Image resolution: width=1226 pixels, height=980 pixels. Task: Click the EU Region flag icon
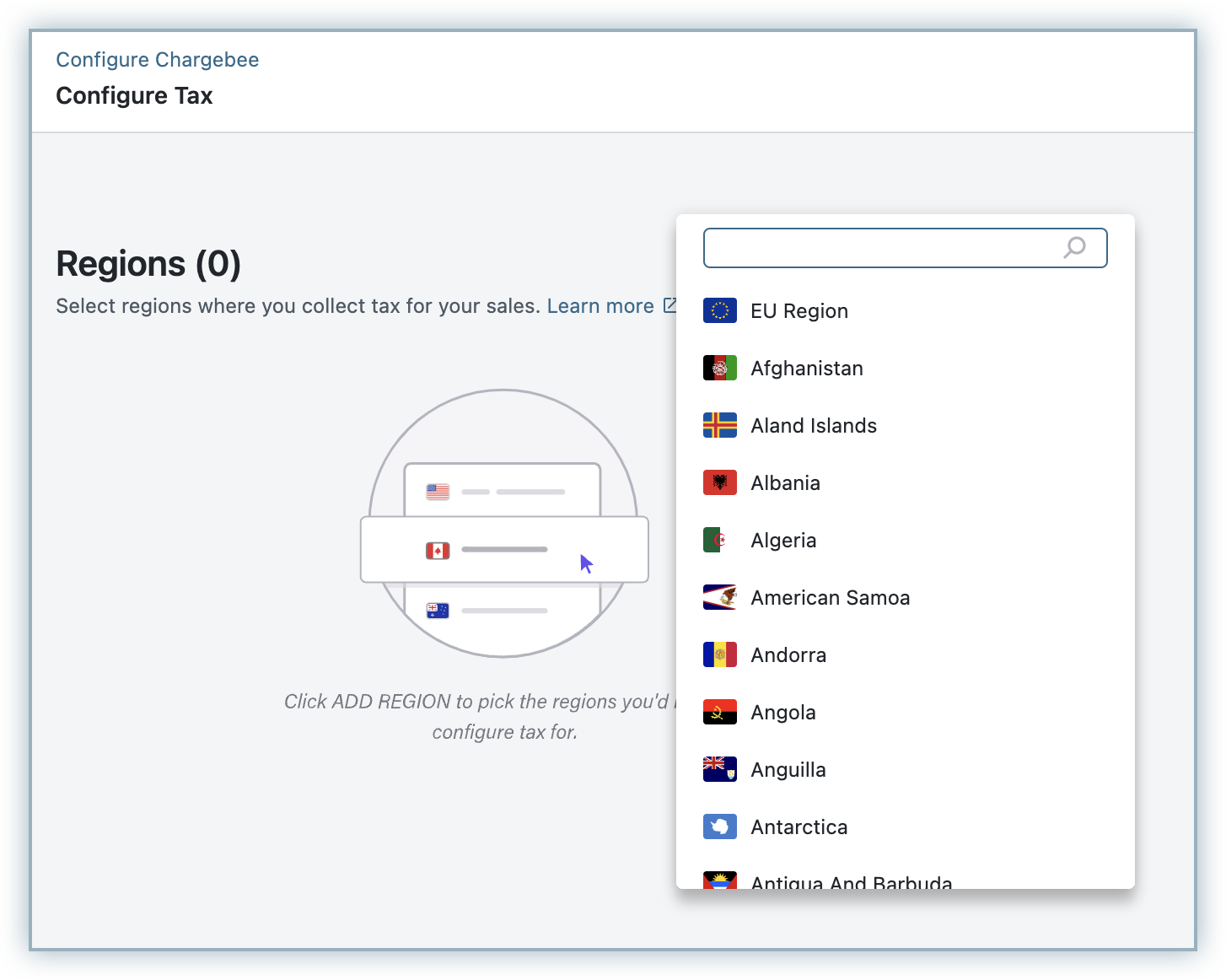point(719,310)
